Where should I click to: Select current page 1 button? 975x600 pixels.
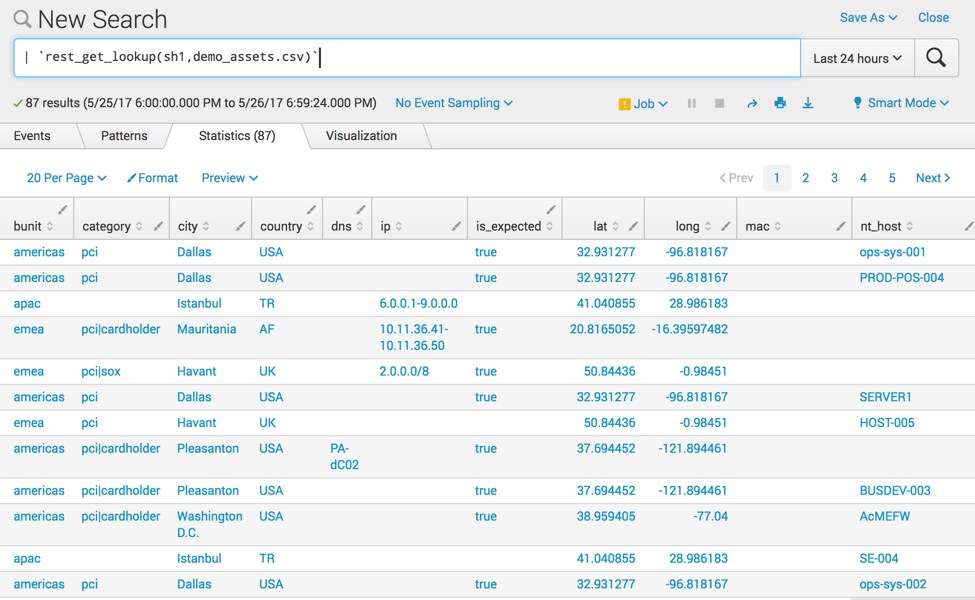point(777,178)
